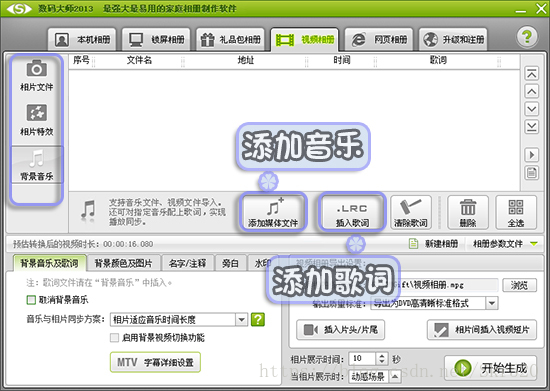Open the 旁白 settings tab

[x=230, y=263]
